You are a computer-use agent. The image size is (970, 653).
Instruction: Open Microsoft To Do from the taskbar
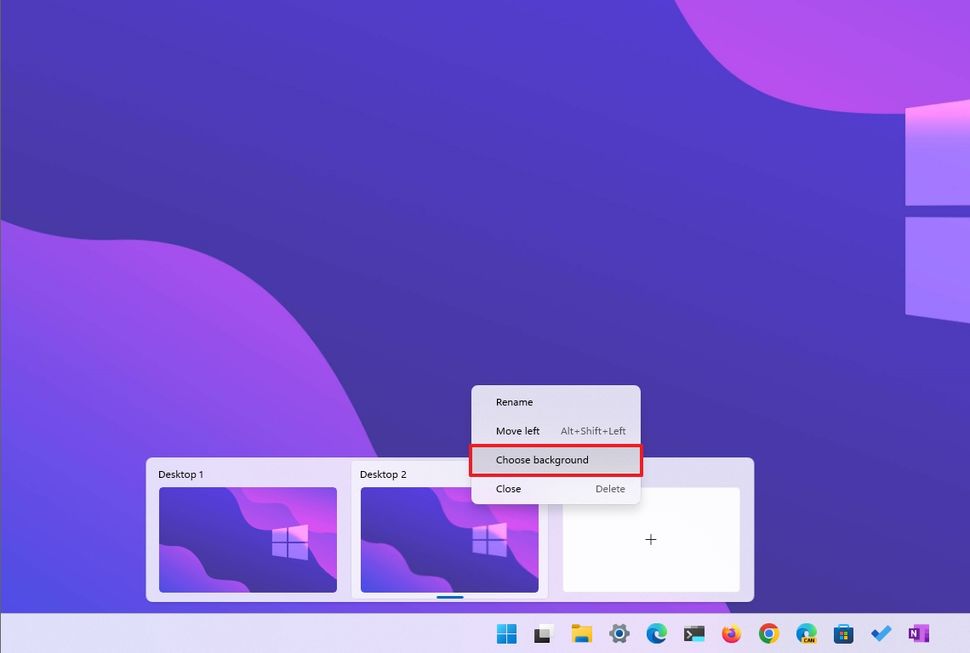(x=880, y=633)
